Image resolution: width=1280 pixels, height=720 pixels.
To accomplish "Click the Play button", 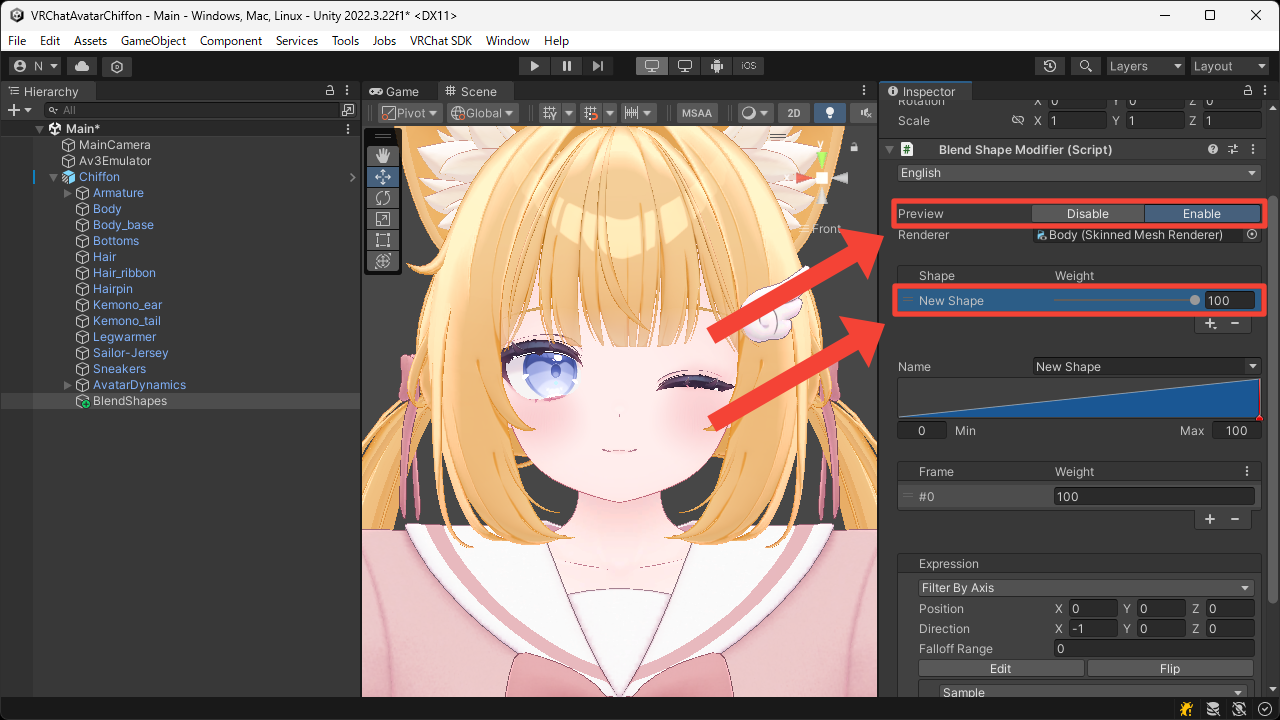I will point(535,66).
